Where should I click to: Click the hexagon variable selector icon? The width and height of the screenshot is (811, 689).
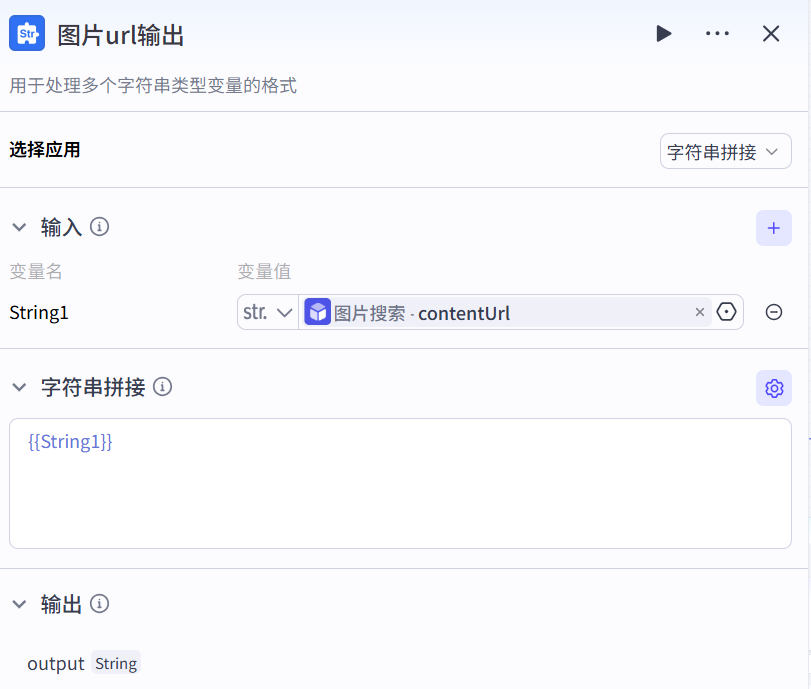coord(727,313)
